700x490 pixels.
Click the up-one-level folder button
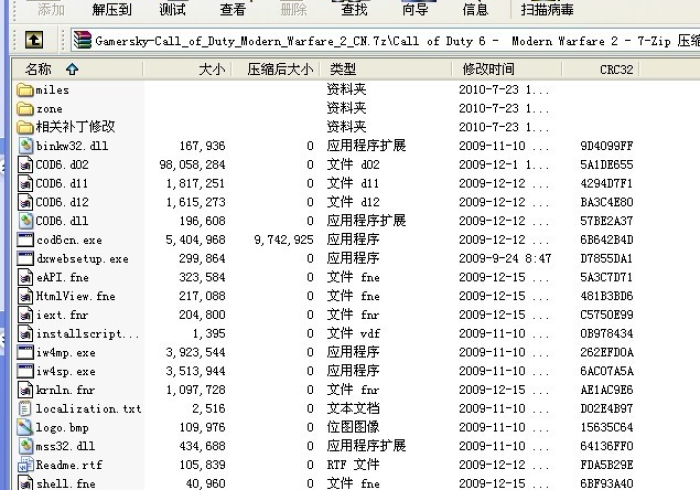pyautogui.click(x=34, y=40)
